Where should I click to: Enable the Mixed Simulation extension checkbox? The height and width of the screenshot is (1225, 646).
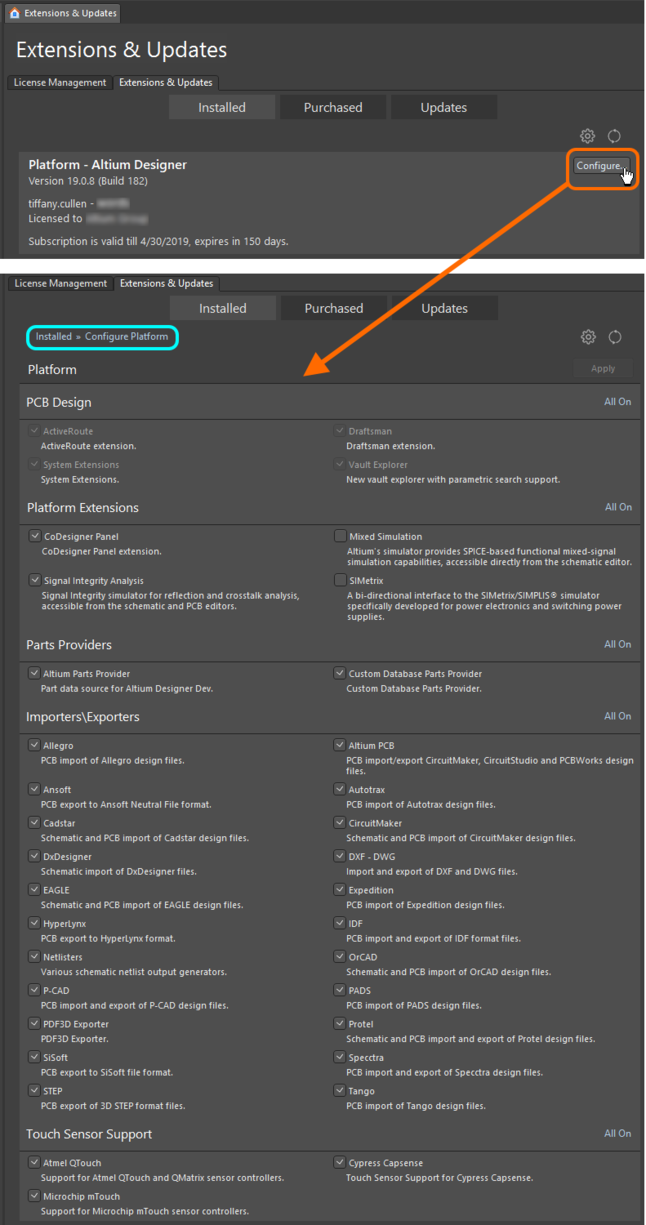339,536
